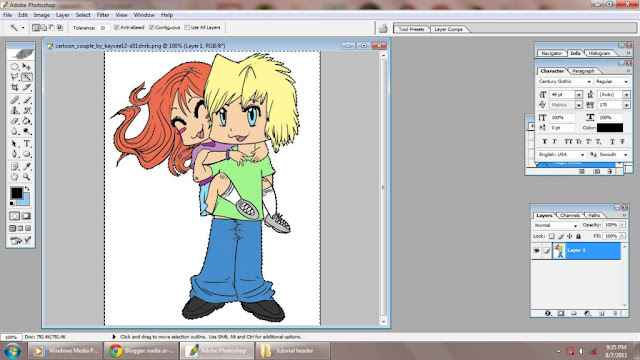Toggle the Anti-aliased checkbox
Viewport: 640px width, 360px height.
pyautogui.click(x=116, y=27)
